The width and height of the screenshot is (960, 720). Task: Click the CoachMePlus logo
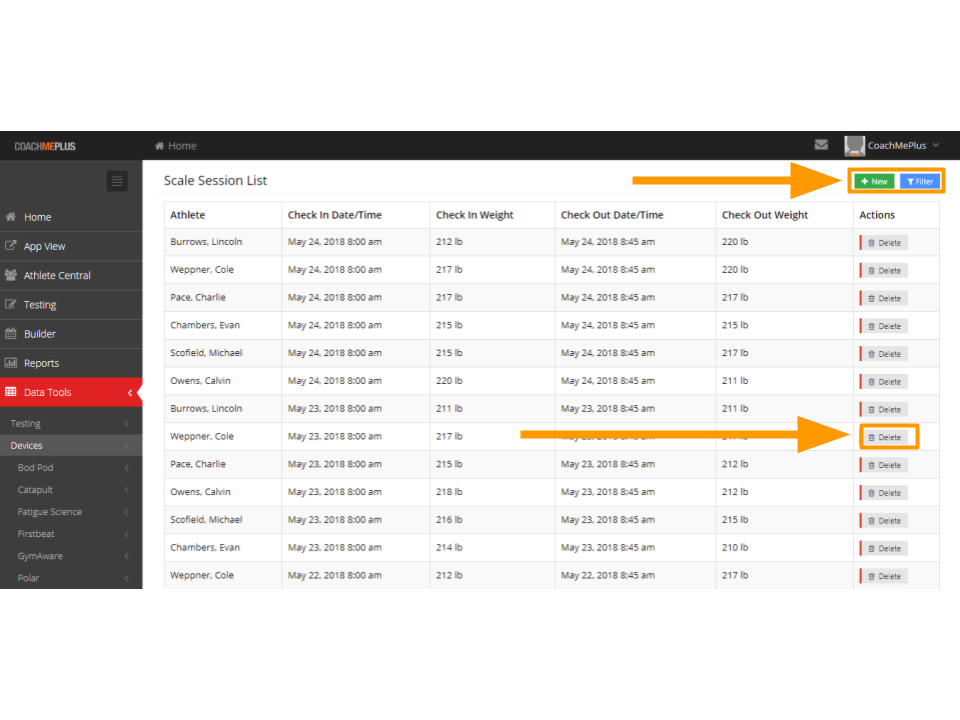pos(45,146)
